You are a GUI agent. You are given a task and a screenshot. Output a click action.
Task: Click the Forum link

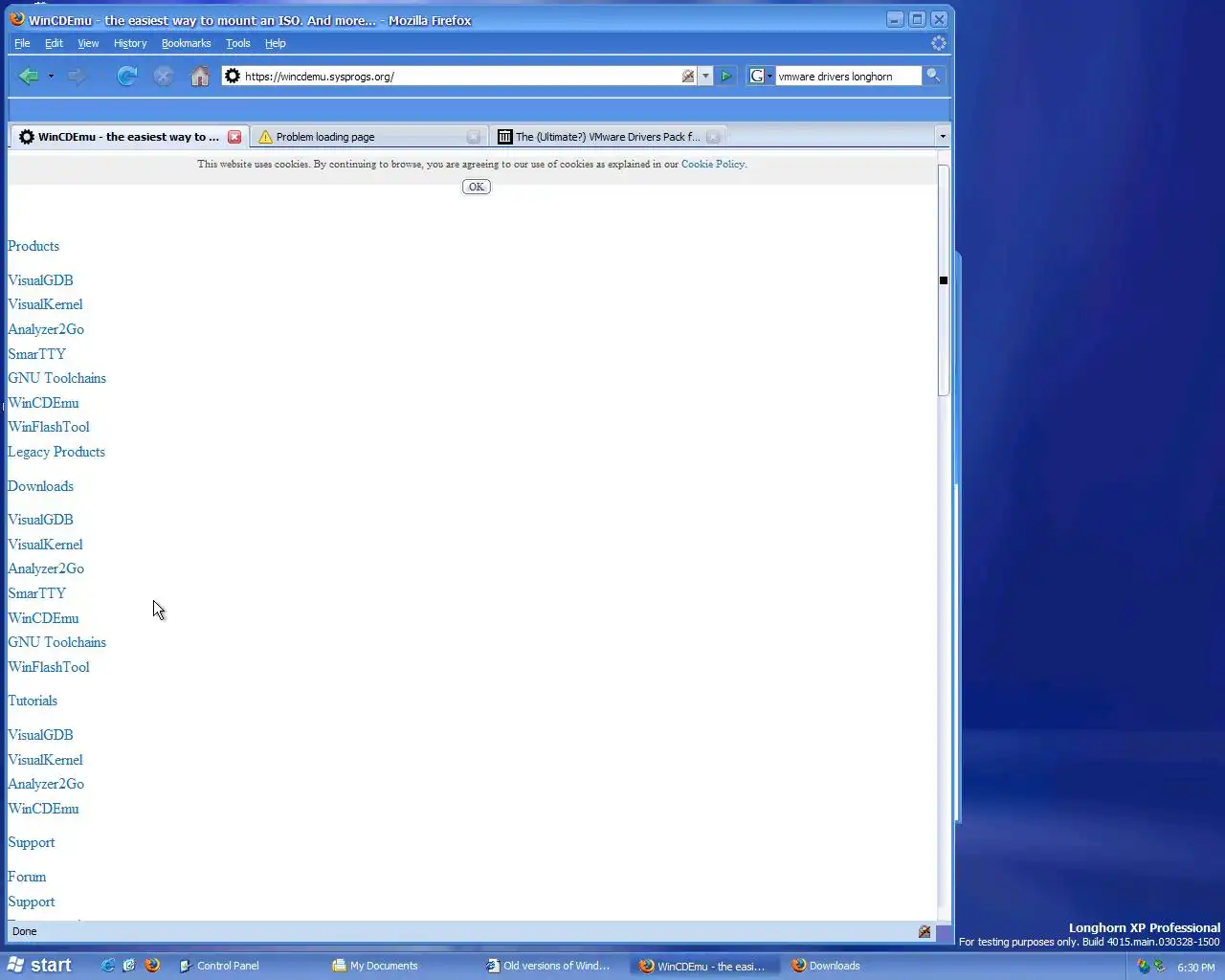[x=27, y=877]
